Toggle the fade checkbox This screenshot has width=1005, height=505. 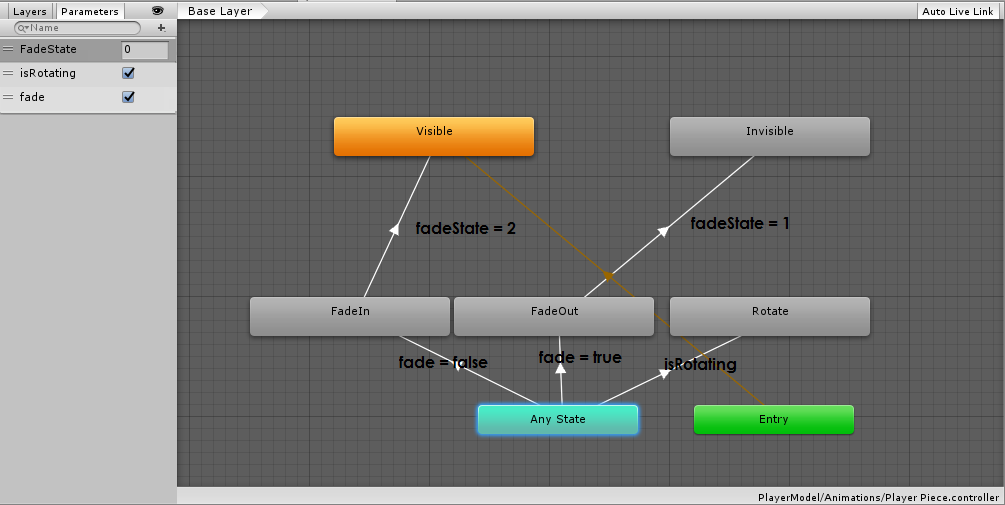point(128,97)
